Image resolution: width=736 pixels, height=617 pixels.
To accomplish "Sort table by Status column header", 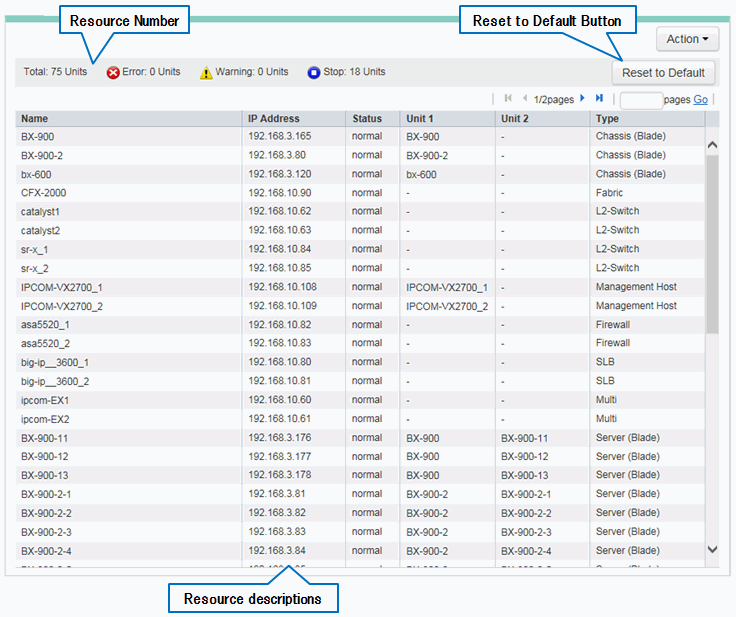I will pyautogui.click(x=366, y=118).
